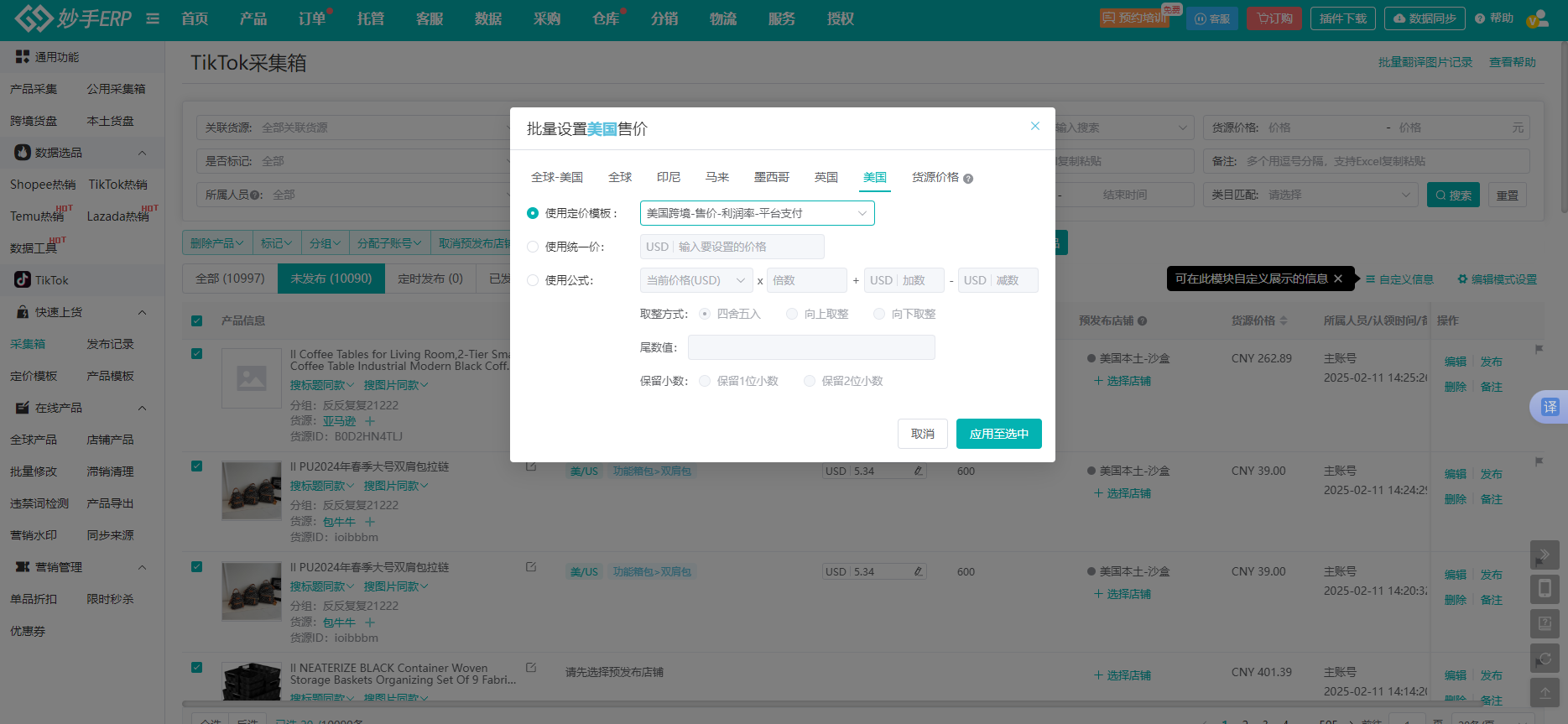
Task: Click the unified price USD input field
Action: (x=732, y=247)
